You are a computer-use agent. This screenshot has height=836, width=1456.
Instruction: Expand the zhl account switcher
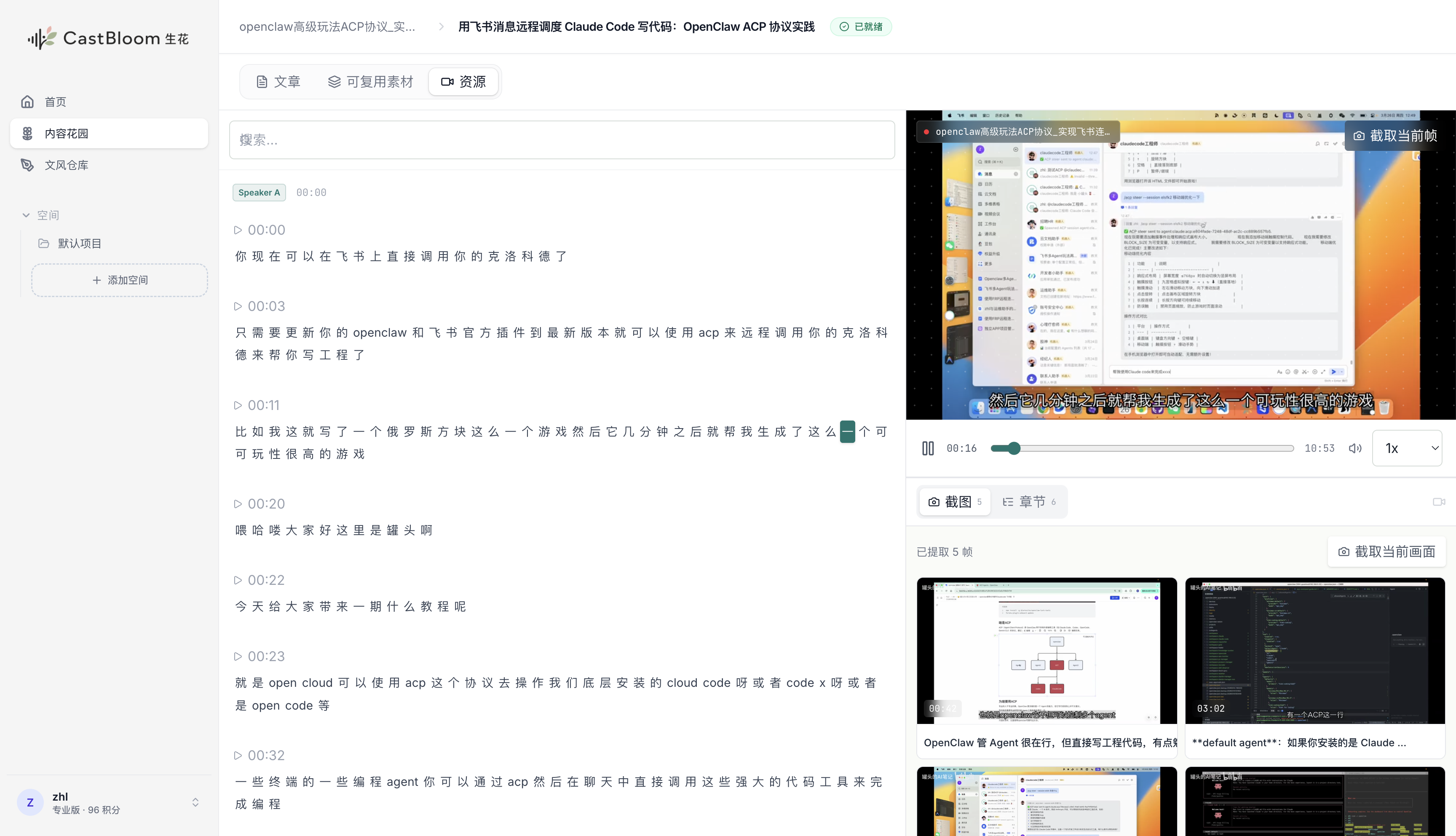click(195, 802)
